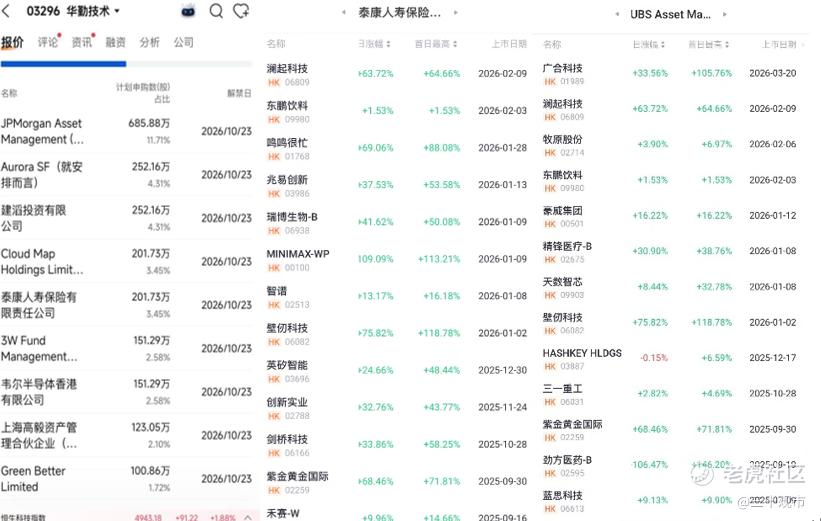The image size is (821, 521).
Task: Open 牧原股份 02714 stock row
Action: (670, 145)
